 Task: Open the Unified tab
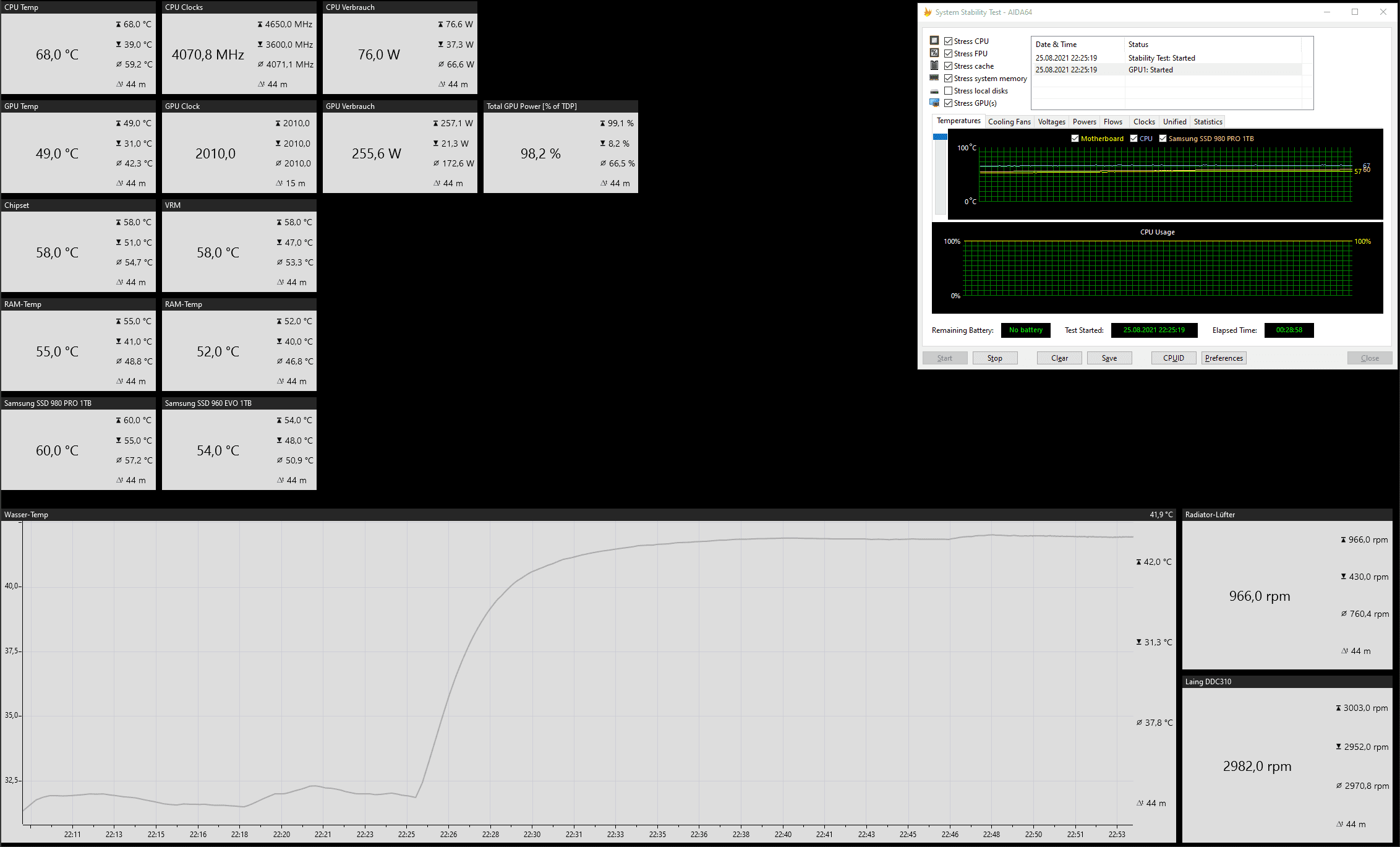1174,122
